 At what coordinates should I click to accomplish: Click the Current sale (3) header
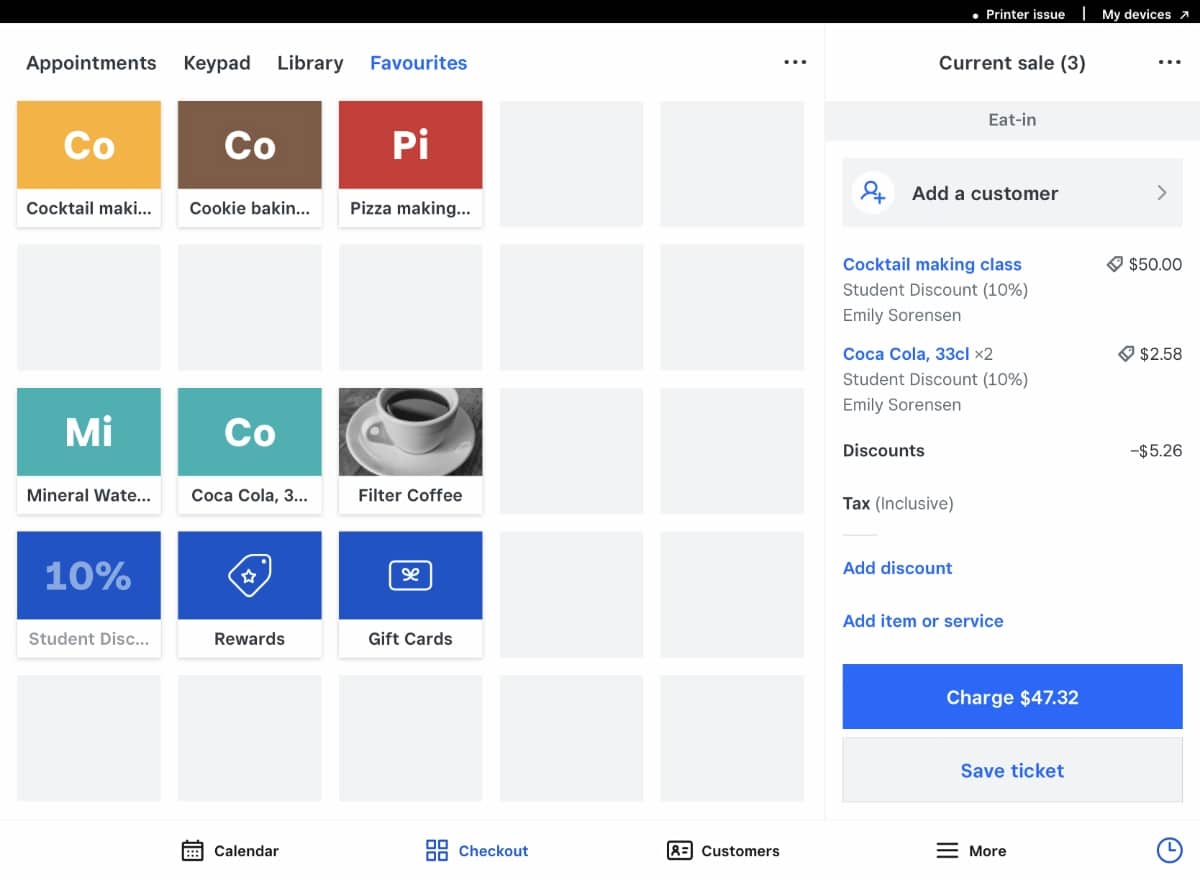pos(1012,63)
